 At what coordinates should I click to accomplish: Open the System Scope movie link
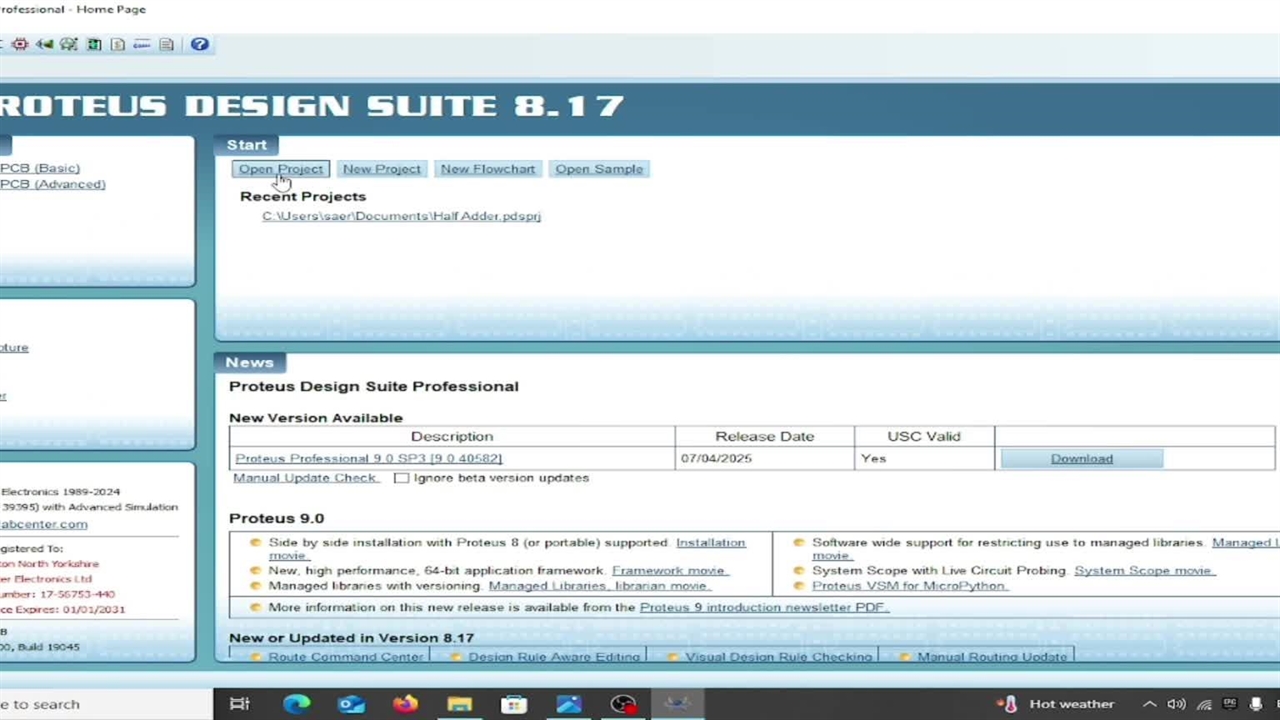[1143, 570]
